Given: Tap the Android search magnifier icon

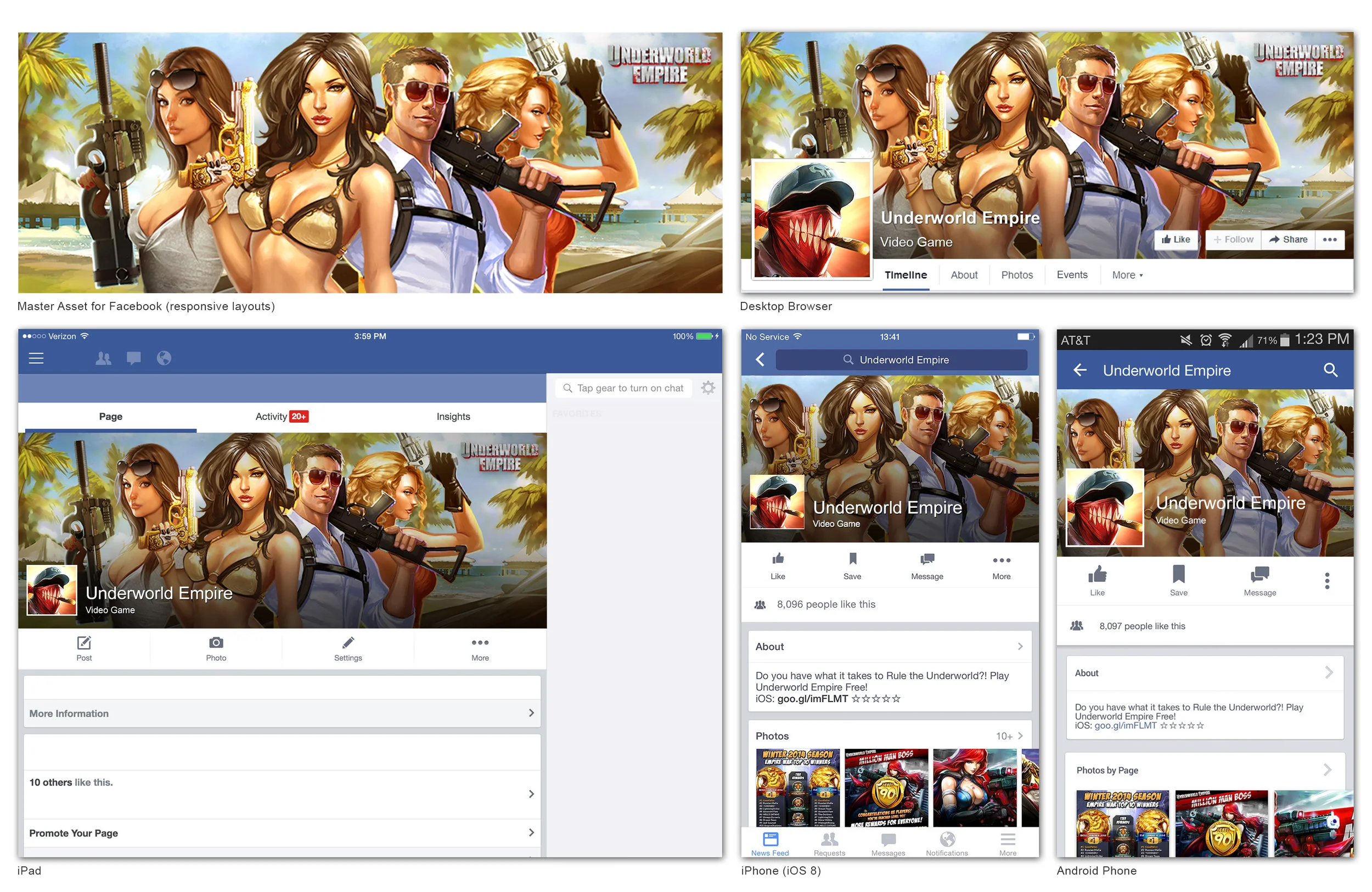Looking at the screenshot, I should tap(1330, 370).
